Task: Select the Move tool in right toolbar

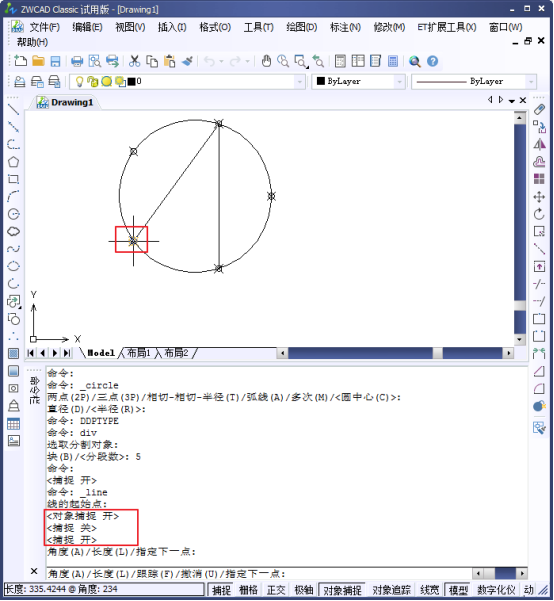Action: (539, 197)
